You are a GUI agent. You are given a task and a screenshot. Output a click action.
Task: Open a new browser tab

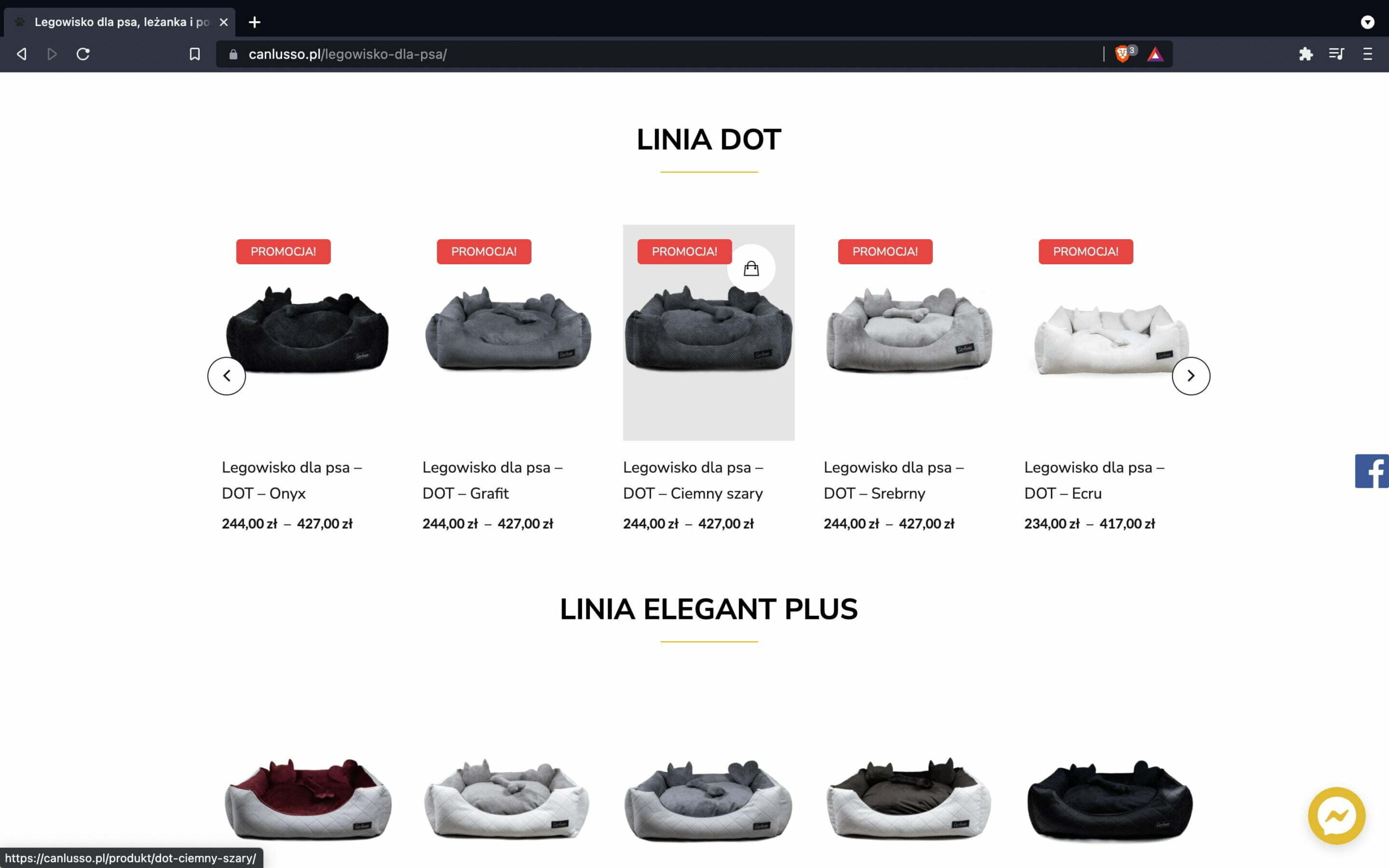tap(254, 22)
